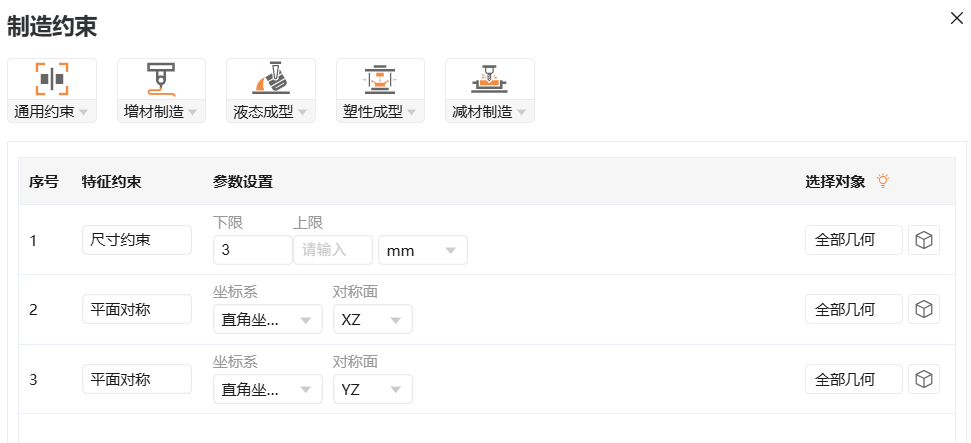Expand the 减材制造 dropdown arrow
The image size is (971, 443).
521,113
